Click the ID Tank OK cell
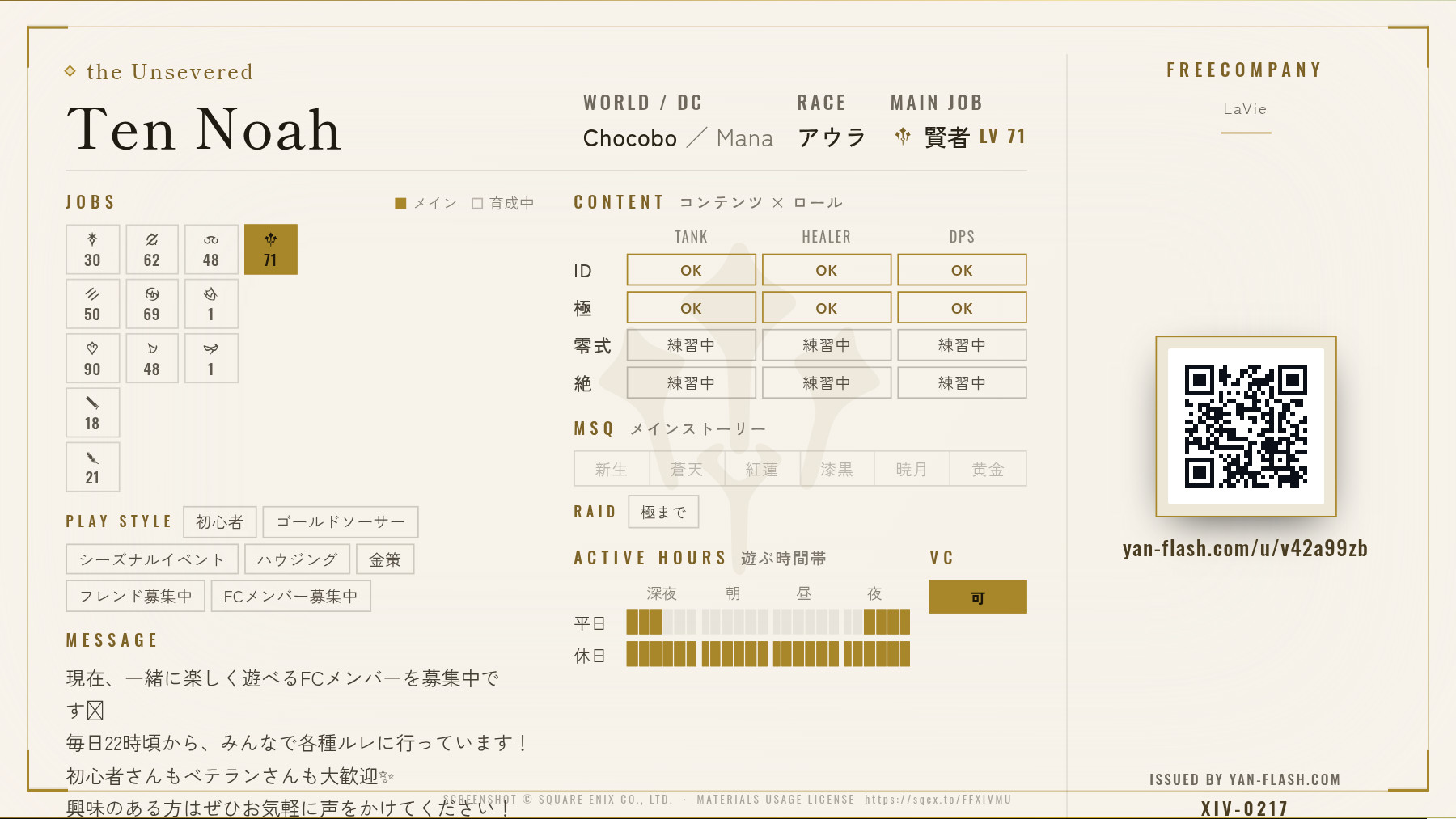This screenshot has width=1456, height=819. [x=691, y=270]
